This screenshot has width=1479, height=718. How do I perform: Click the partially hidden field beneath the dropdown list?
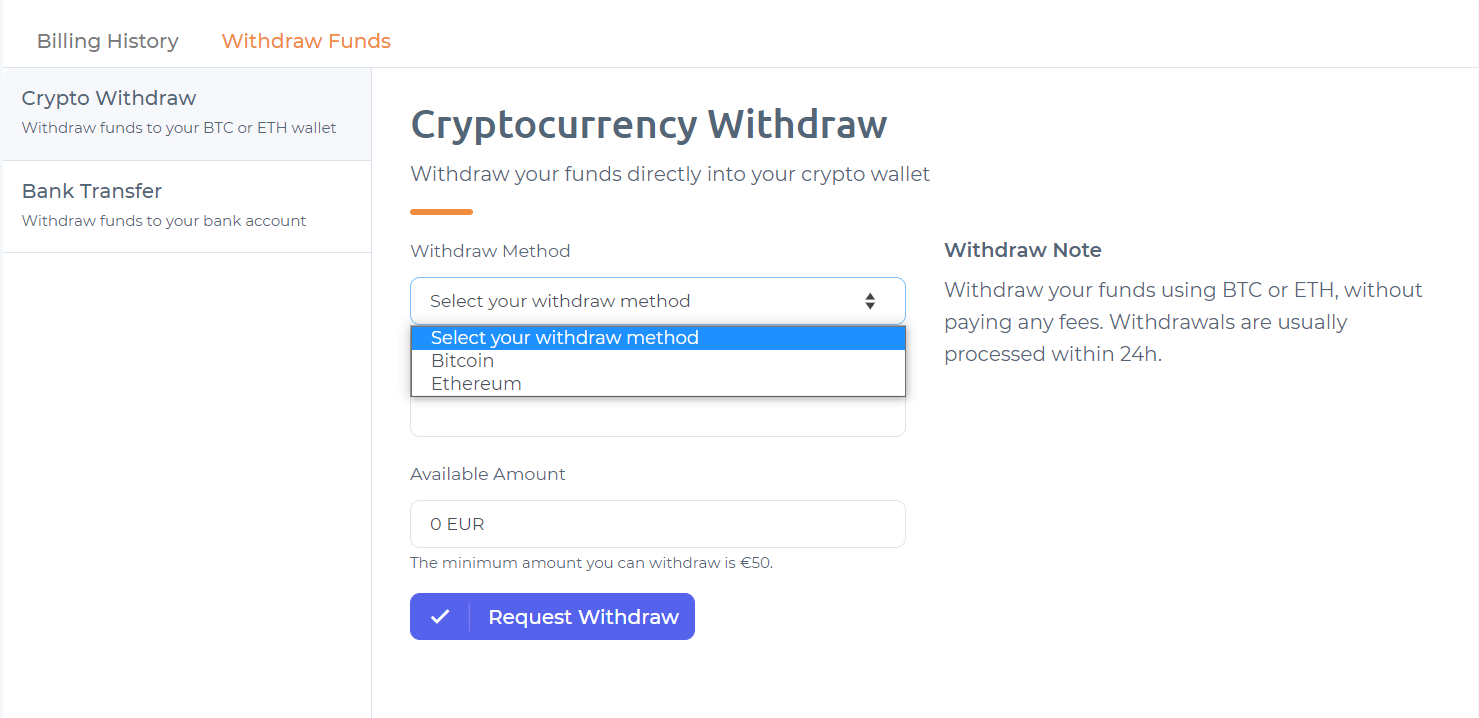pyautogui.click(x=657, y=418)
